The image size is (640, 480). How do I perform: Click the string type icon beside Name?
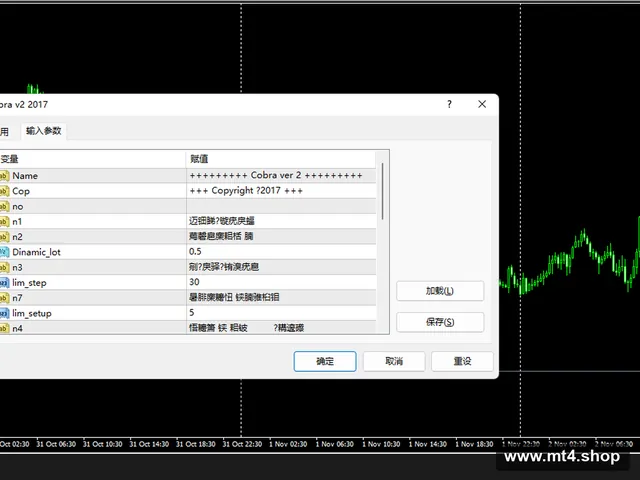tap(4, 176)
